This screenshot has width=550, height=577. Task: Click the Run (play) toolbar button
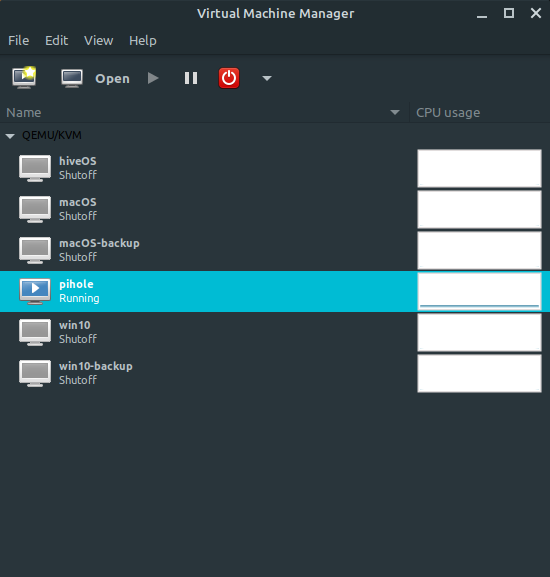153,78
